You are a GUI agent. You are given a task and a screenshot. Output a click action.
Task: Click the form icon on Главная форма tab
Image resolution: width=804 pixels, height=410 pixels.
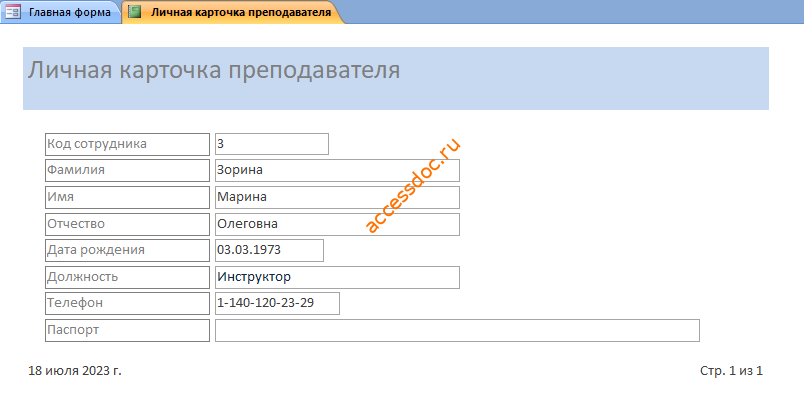pyautogui.click(x=13, y=12)
